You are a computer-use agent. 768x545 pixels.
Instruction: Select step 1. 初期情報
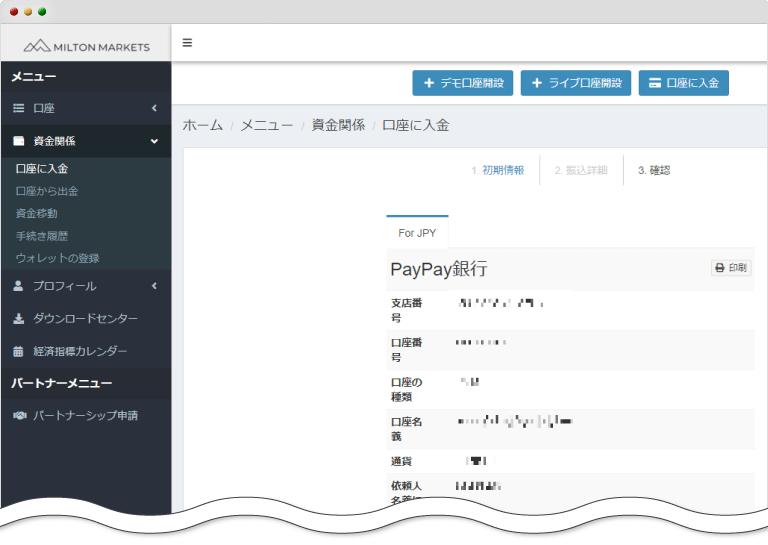tap(498, 170)
